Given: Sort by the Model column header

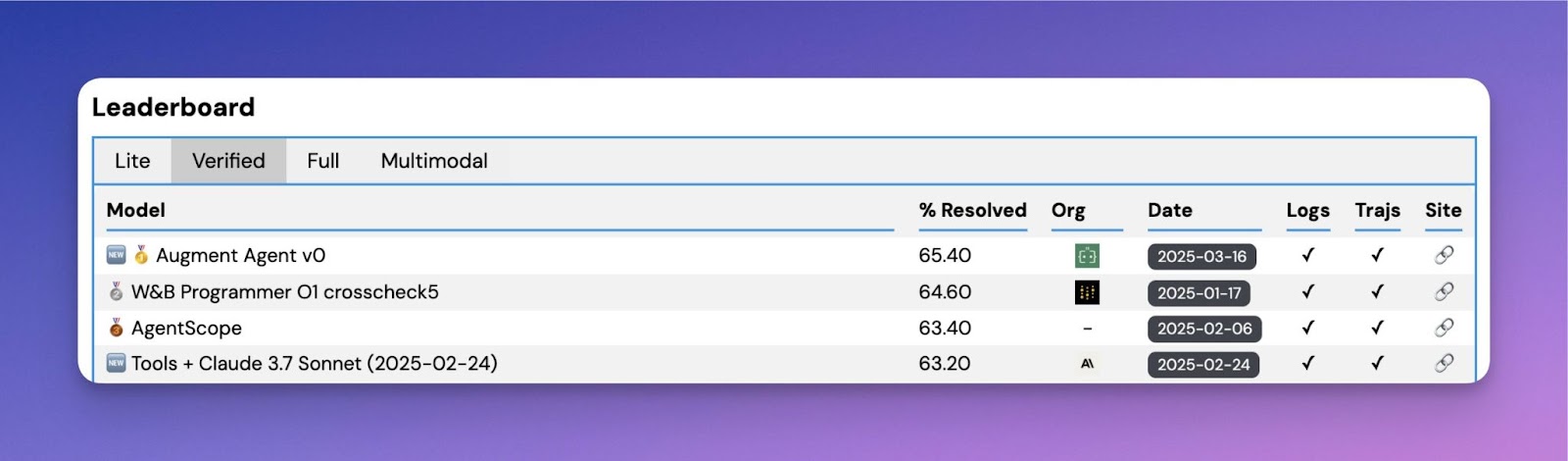Looking at the screenshot, I should point(135,210).
